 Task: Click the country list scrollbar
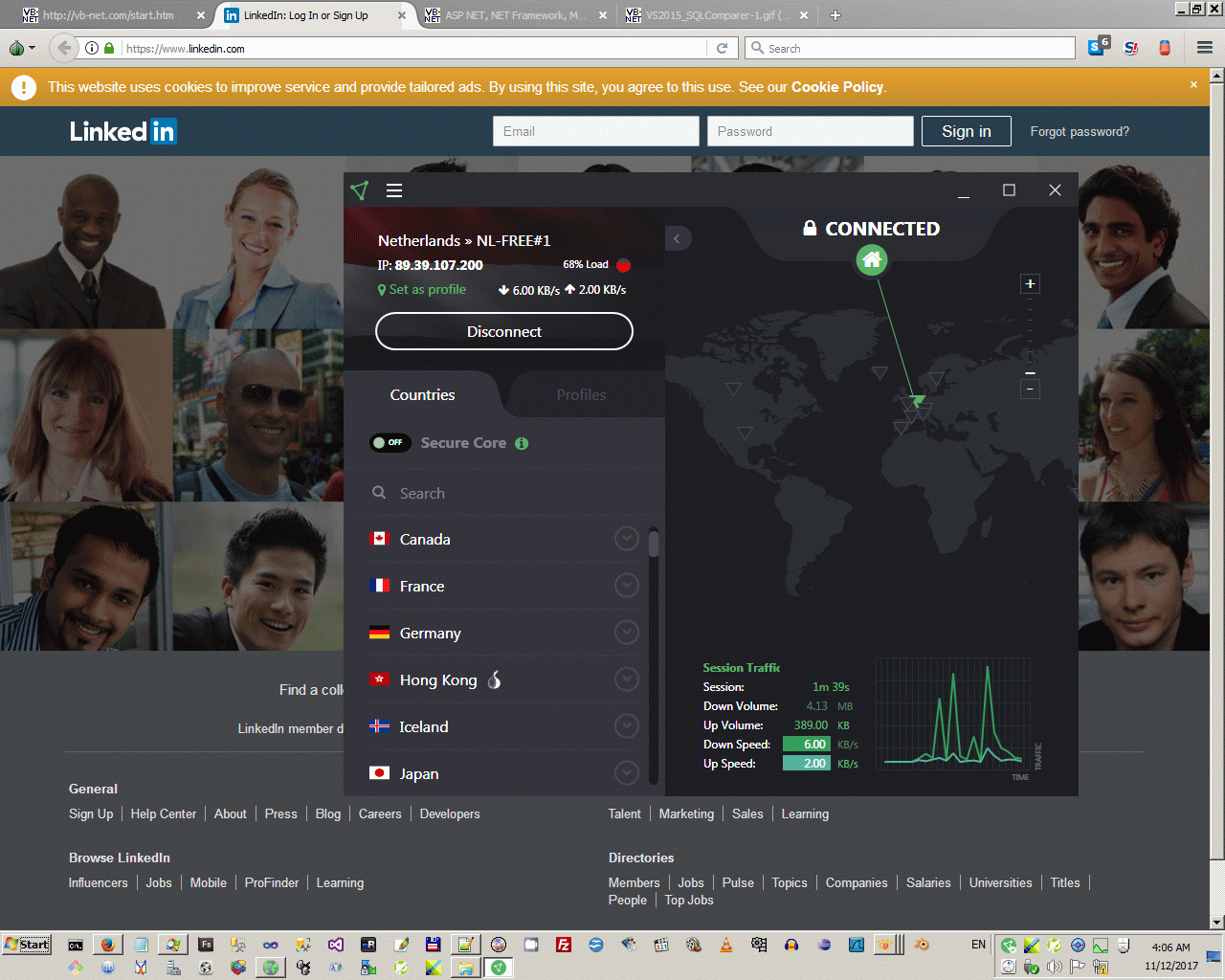pos(654,655)
